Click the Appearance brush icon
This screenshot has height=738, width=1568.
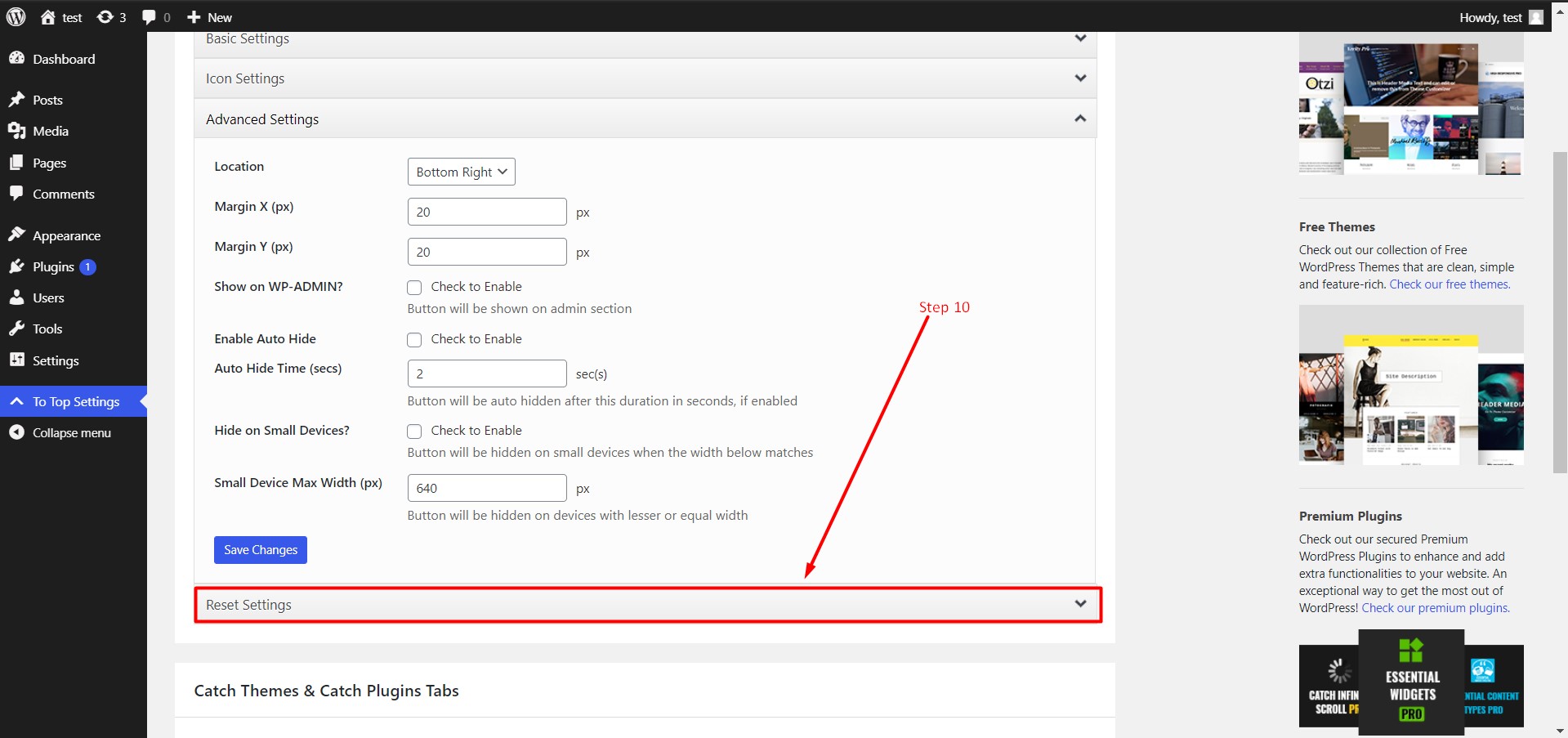[x=16, y=235]
